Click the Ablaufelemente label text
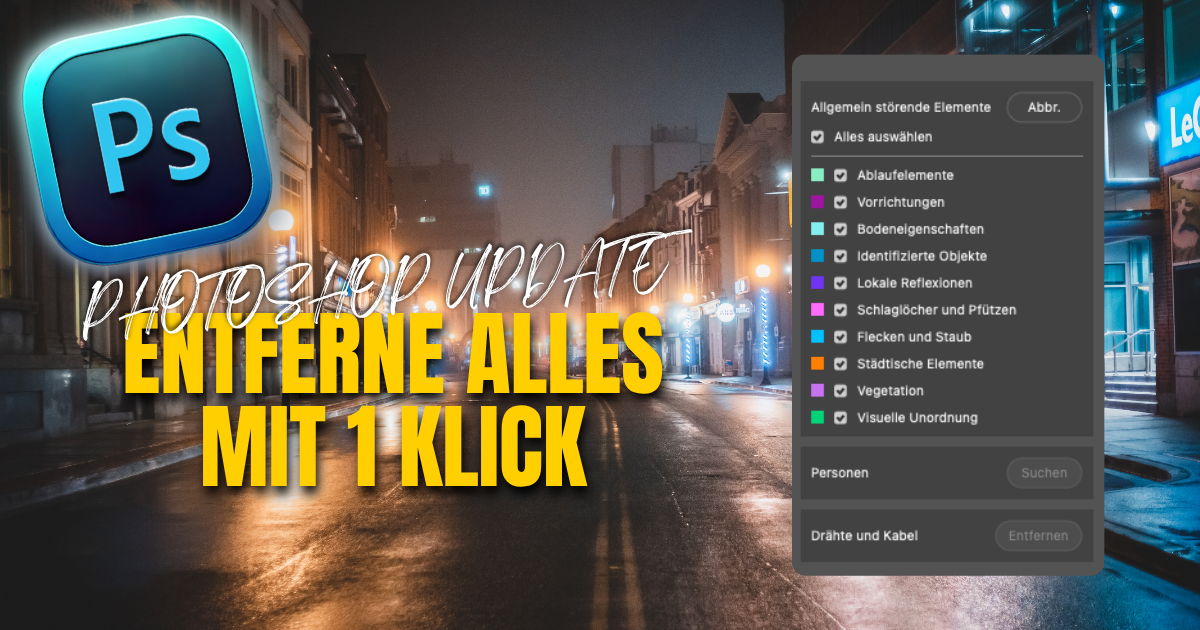Image resolution: width=1200 pixels, height=630 pixels. click(905, 175)
